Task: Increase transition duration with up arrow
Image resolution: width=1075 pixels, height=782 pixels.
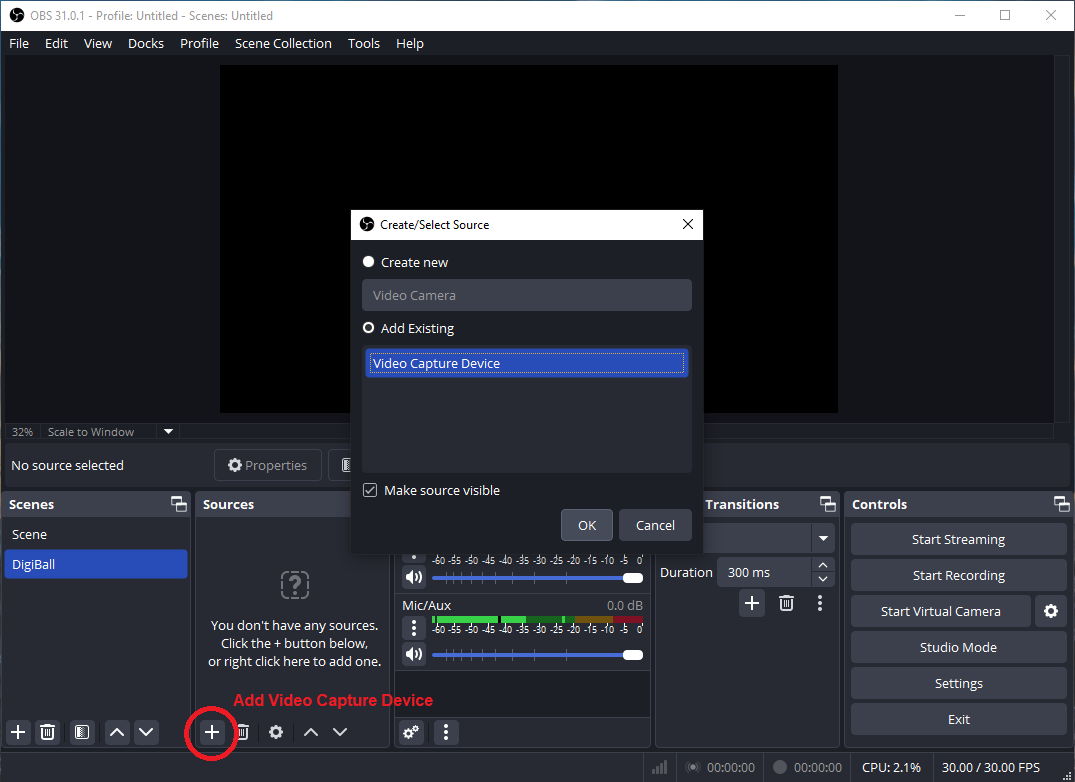Action: tap(823, 566)
